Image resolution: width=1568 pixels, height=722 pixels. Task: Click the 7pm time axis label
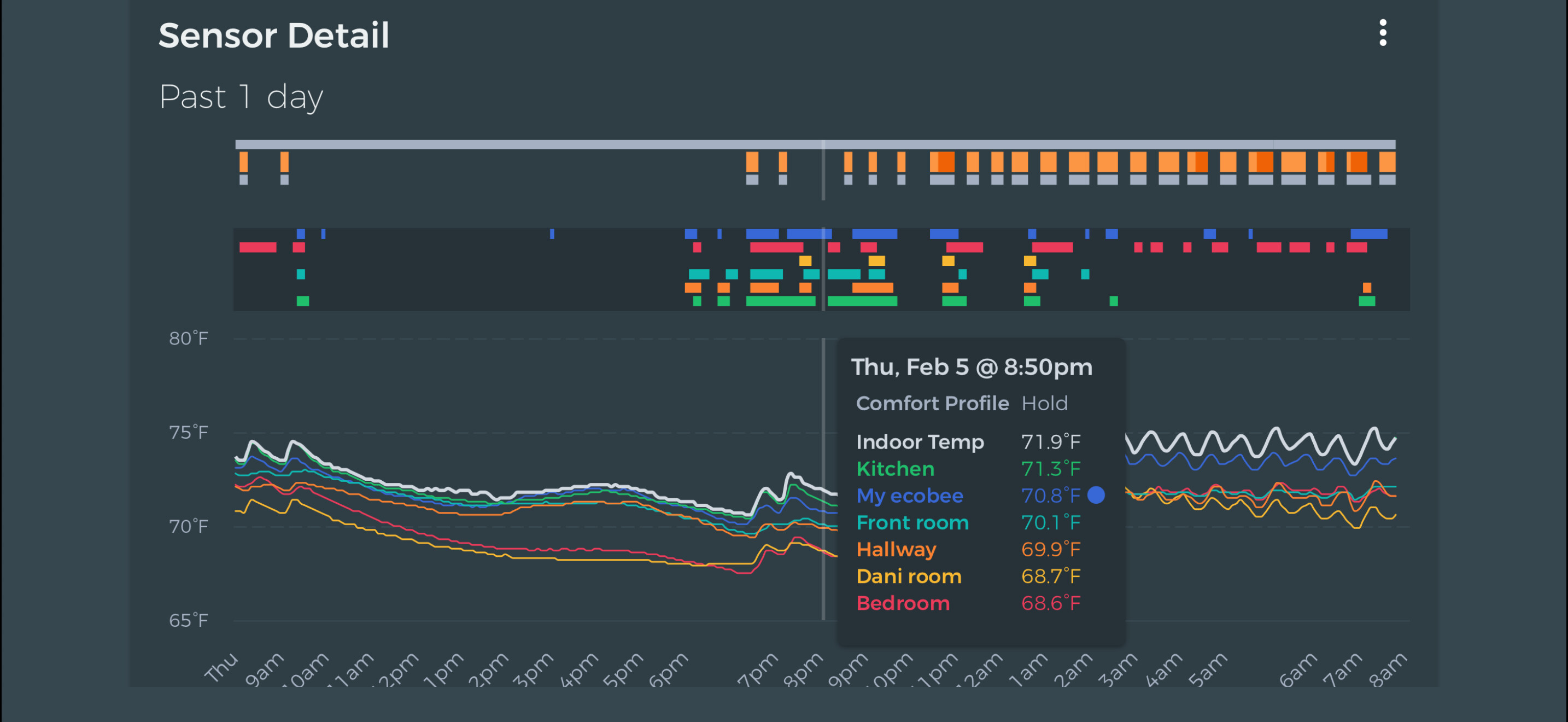[x=757, y=669]
